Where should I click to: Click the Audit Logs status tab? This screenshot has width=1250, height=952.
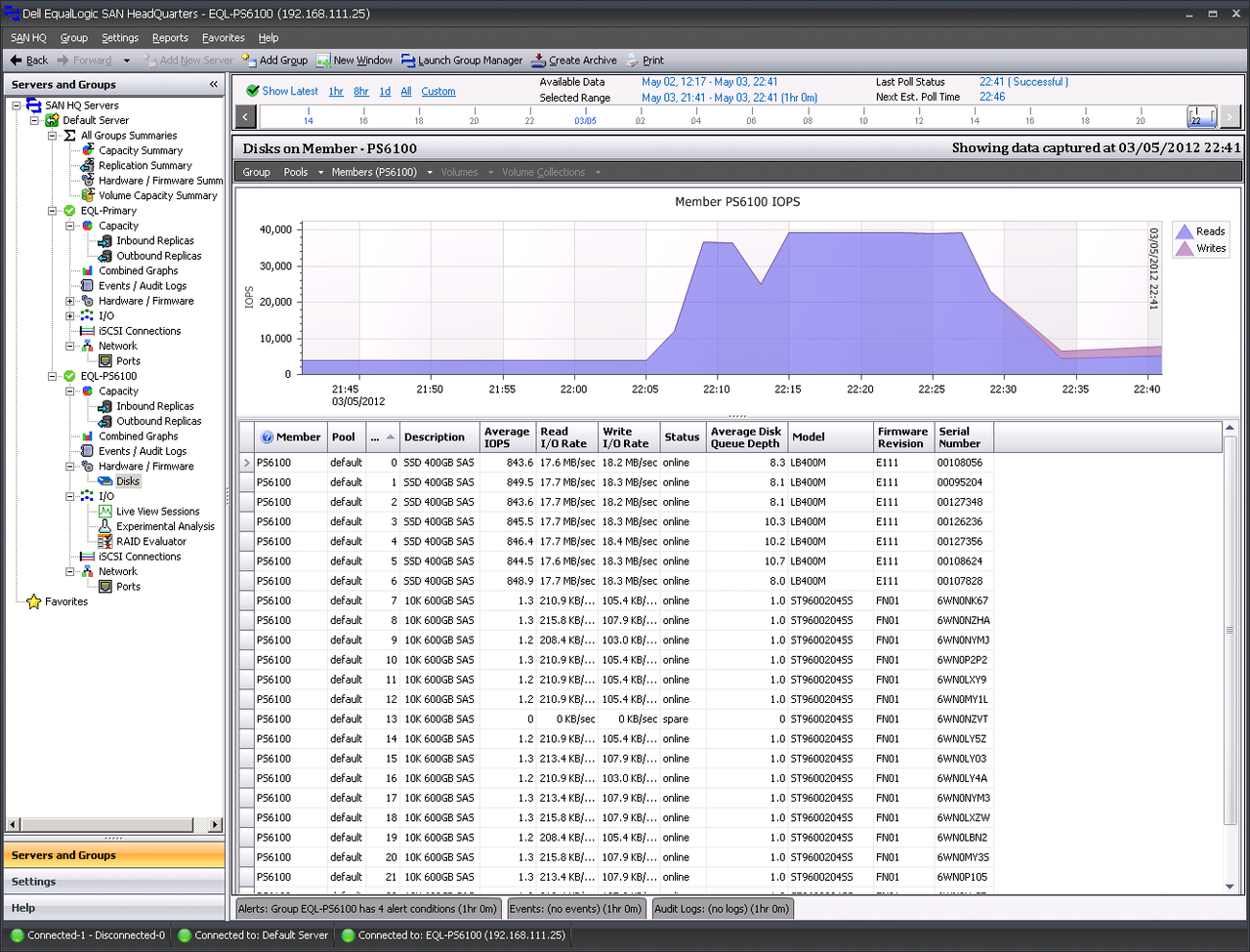(x=722, y=909)
